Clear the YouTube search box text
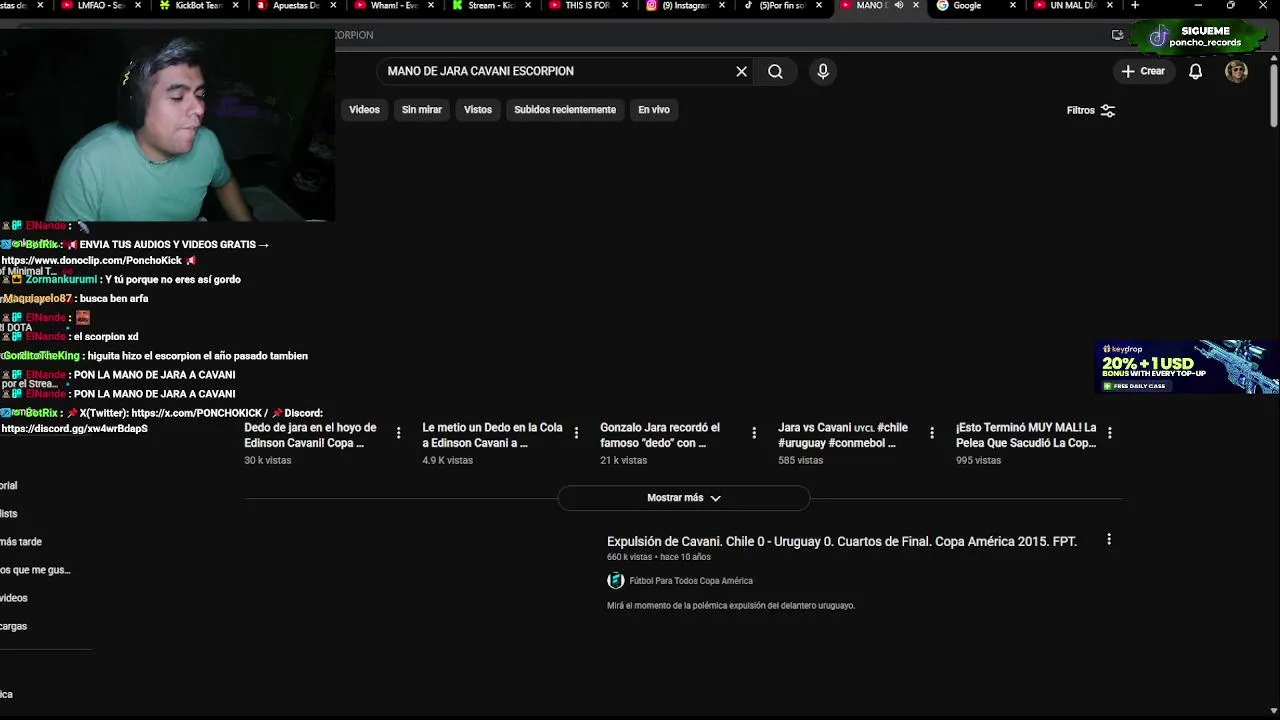The width and height of the screenshot is (1280, 720). pyautogui.click(x=741, y=71)
